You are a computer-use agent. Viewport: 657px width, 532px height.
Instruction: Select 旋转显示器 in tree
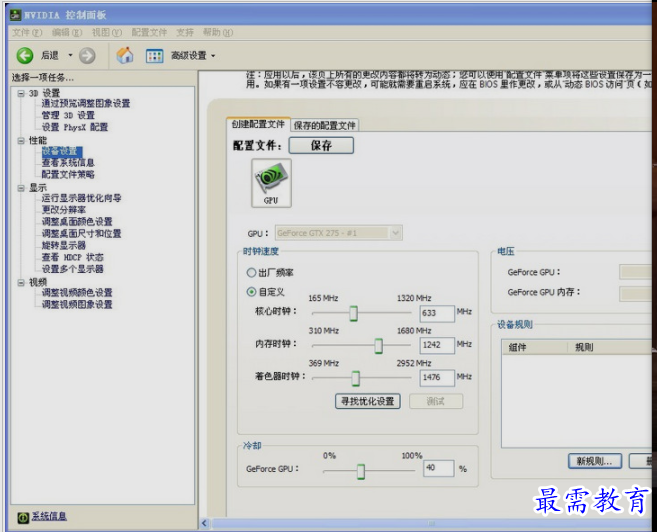pos(64,245)
